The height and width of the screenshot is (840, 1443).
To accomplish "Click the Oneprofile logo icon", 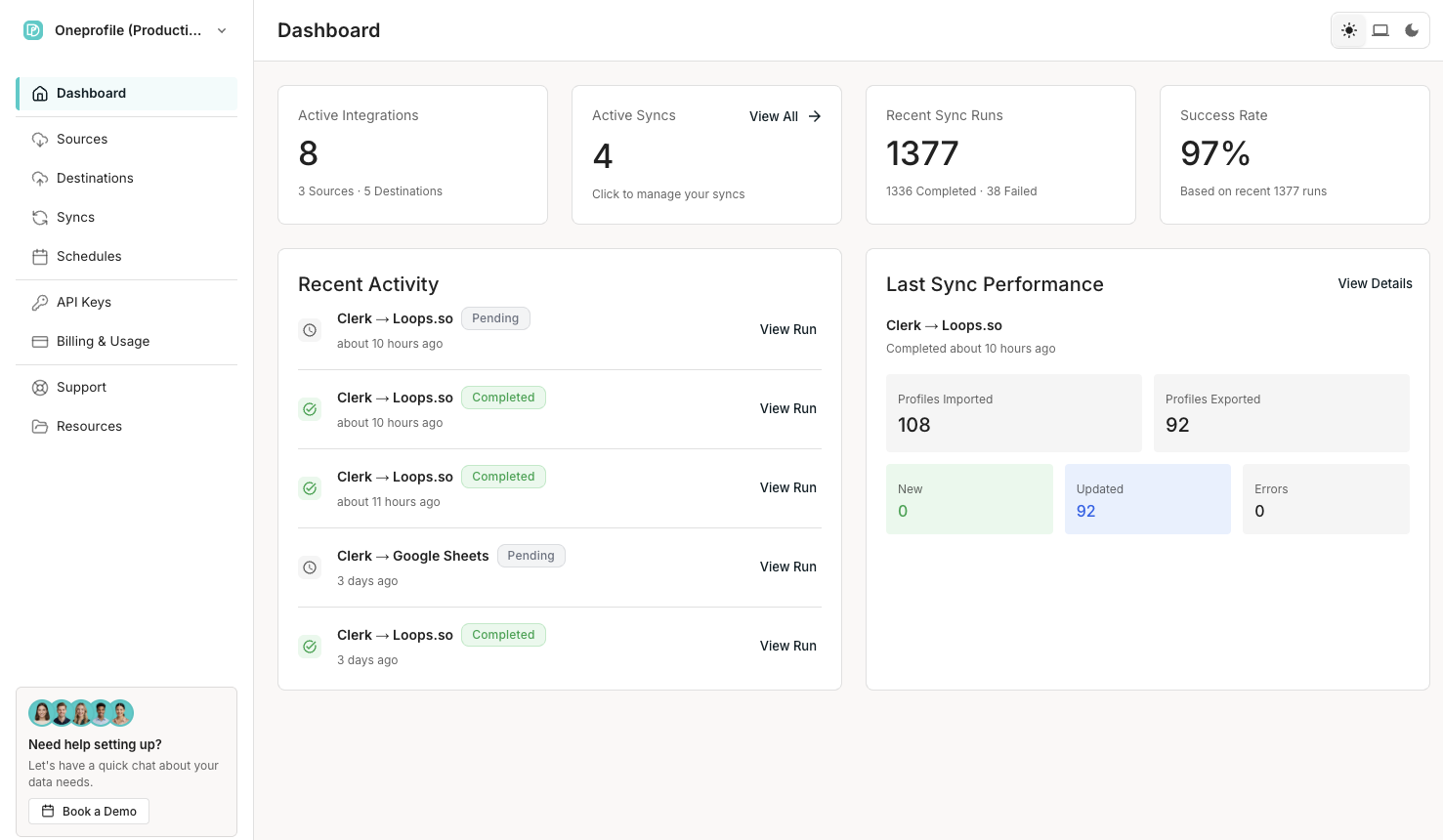I will (x=33, y=30).
